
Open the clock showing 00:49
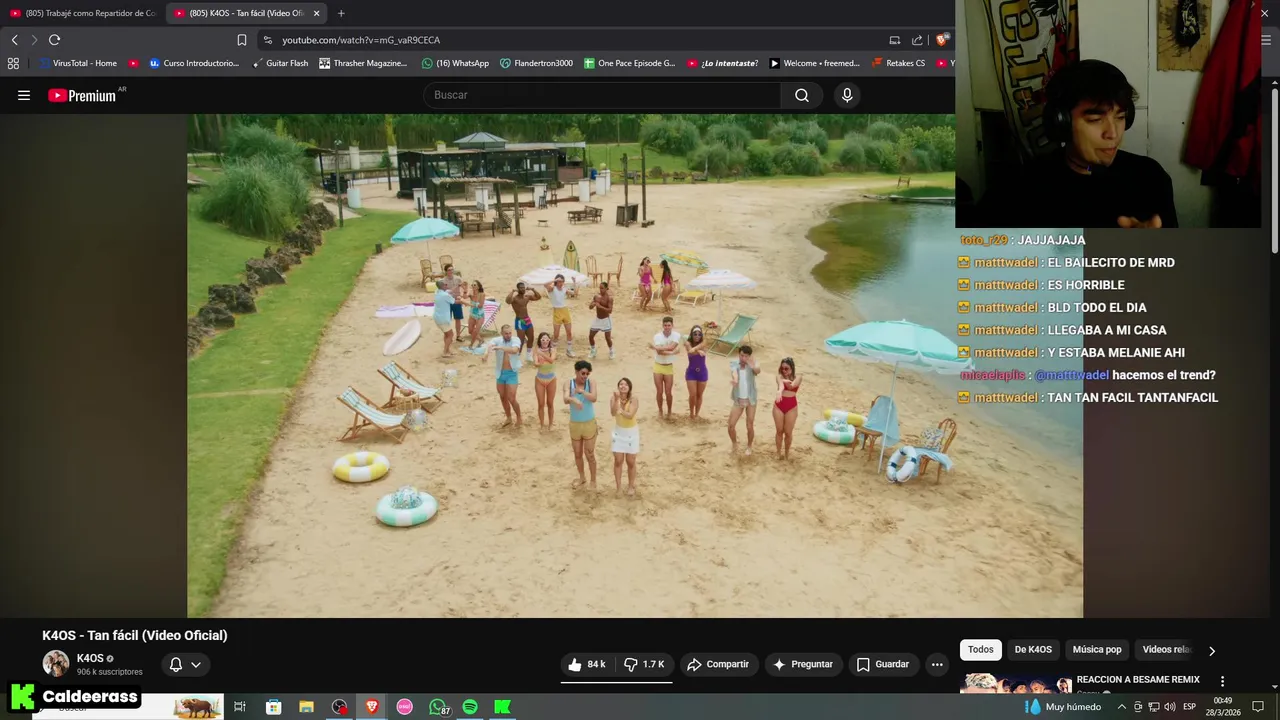tap(1222, 706)
